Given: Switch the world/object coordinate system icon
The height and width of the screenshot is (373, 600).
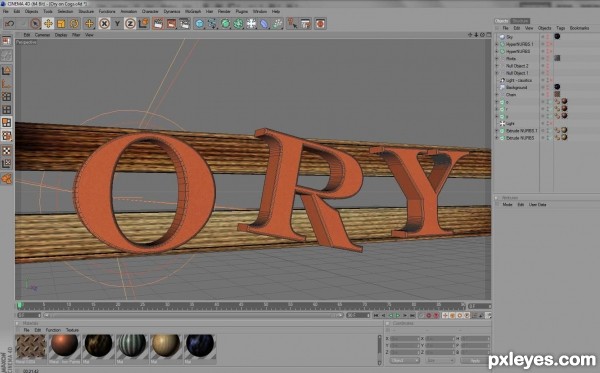Looking at the screenshot, I should pos(143,24).
